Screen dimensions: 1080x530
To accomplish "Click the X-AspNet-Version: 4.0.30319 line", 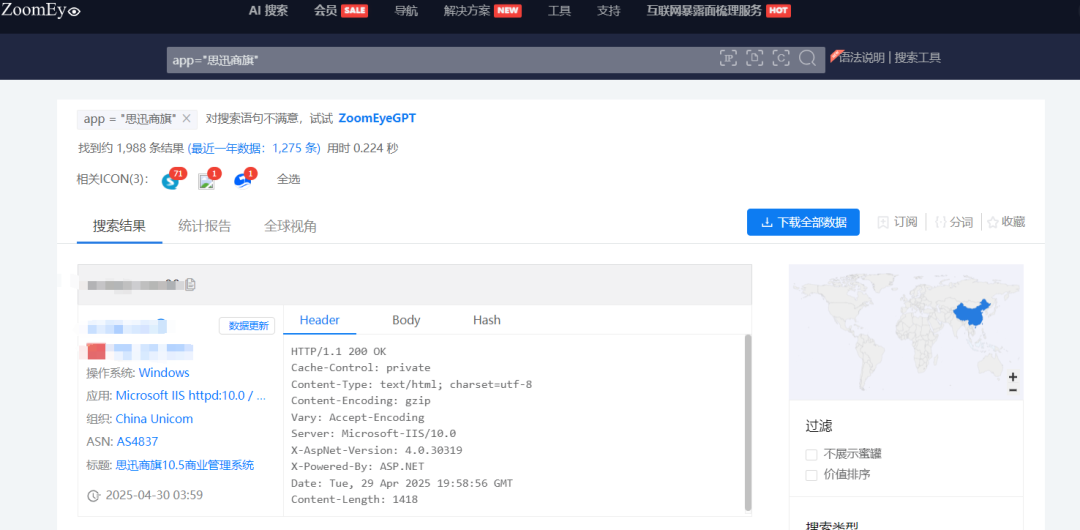I will [376, 450].
